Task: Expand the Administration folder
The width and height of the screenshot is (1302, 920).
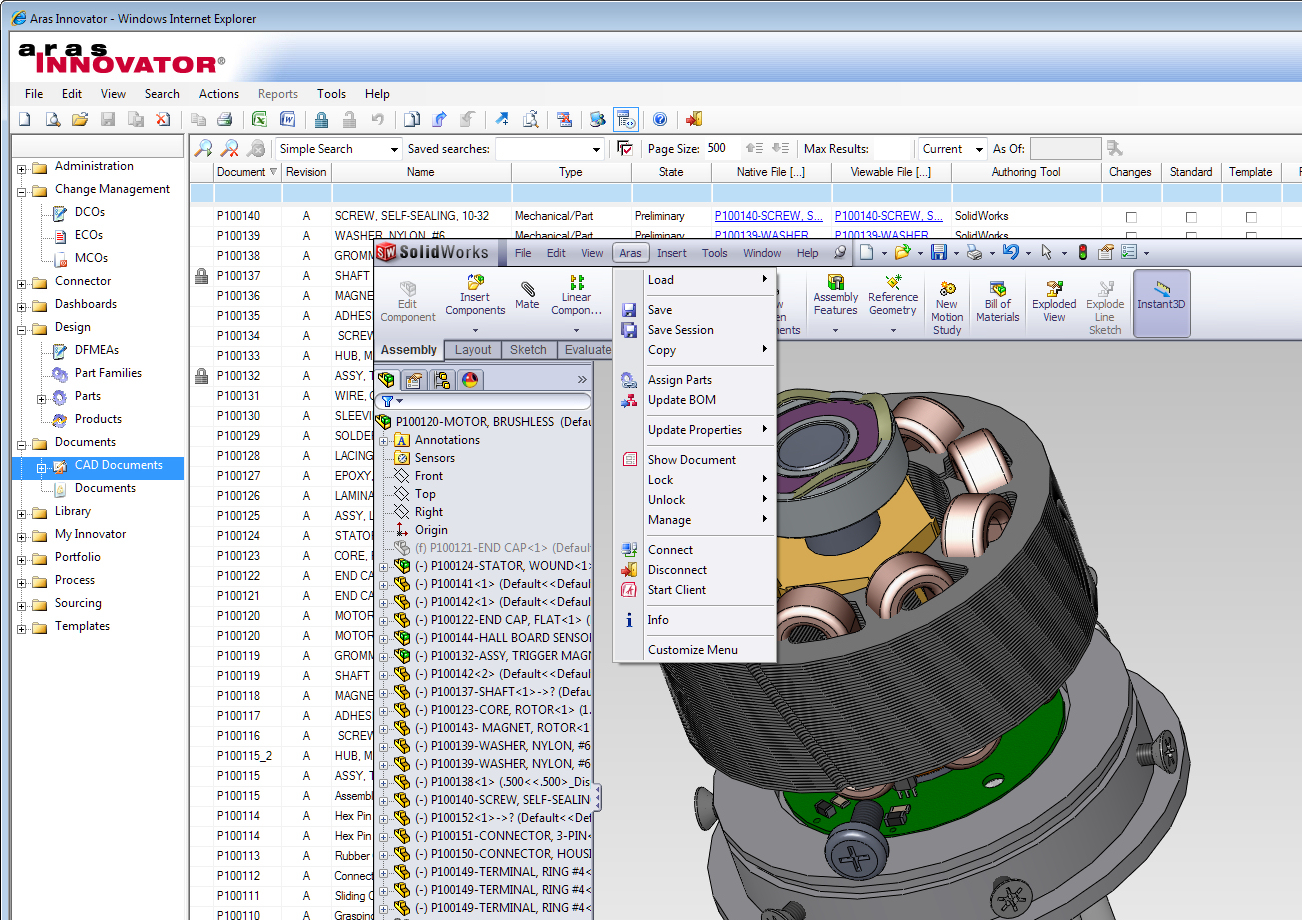Action: pos(22,168)
